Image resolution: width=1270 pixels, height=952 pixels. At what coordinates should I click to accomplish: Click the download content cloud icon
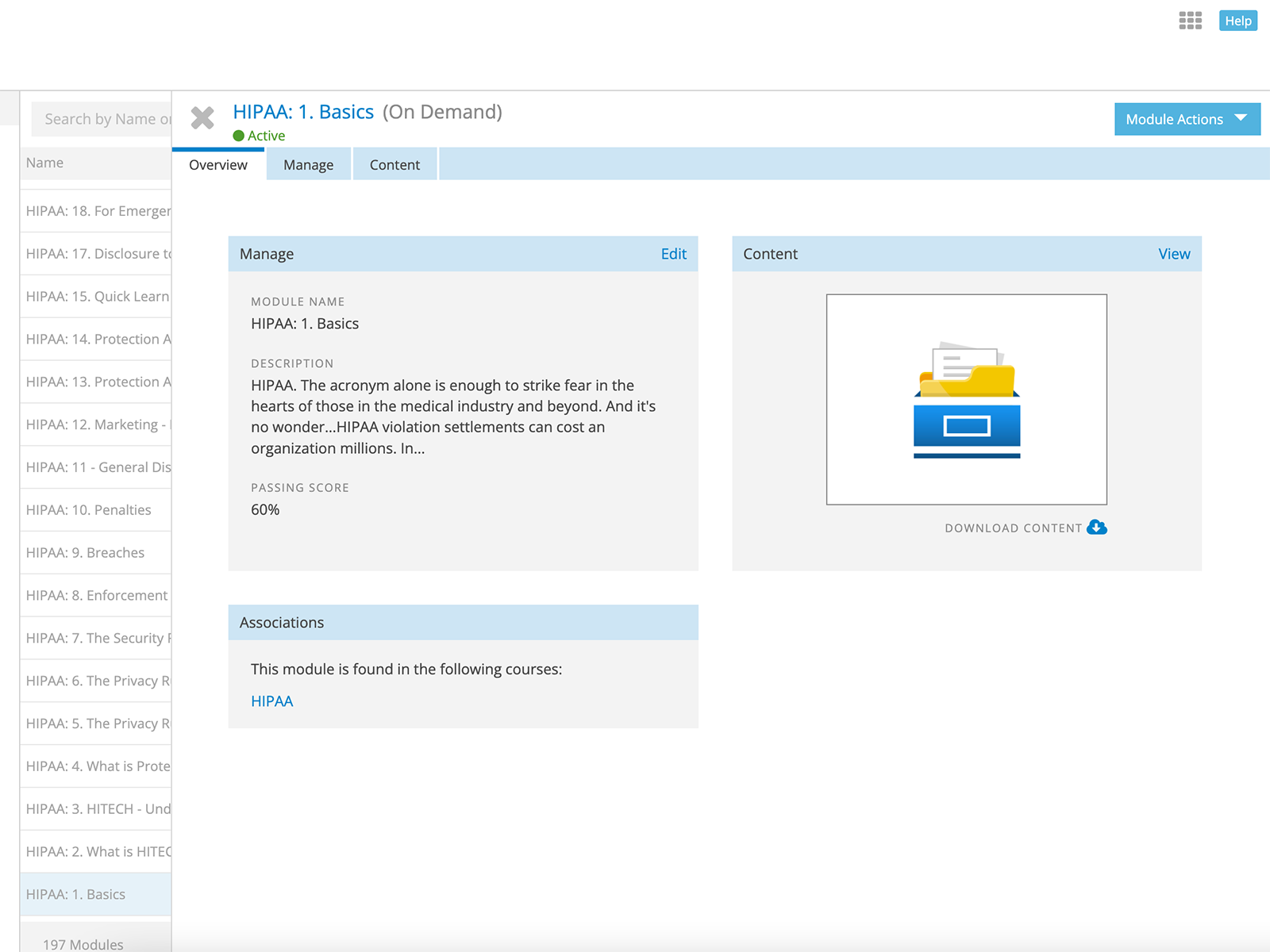pos(1097,528)
